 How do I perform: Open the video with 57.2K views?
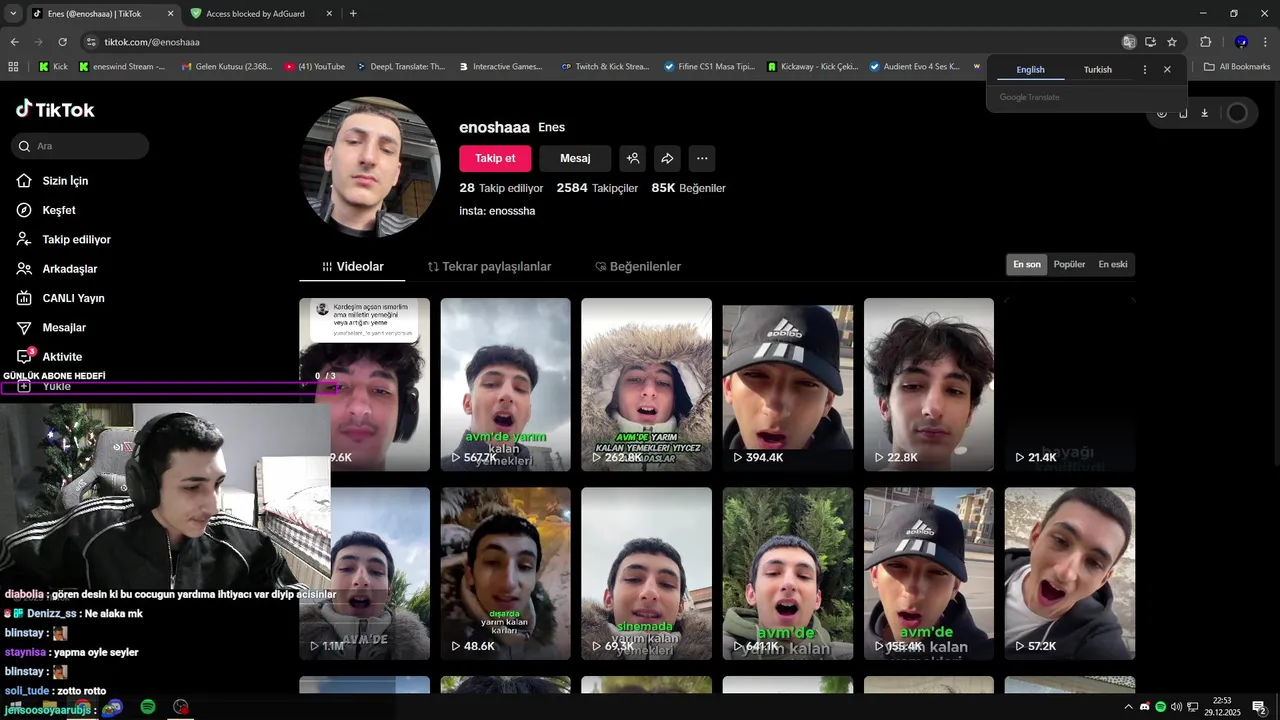1070,573
